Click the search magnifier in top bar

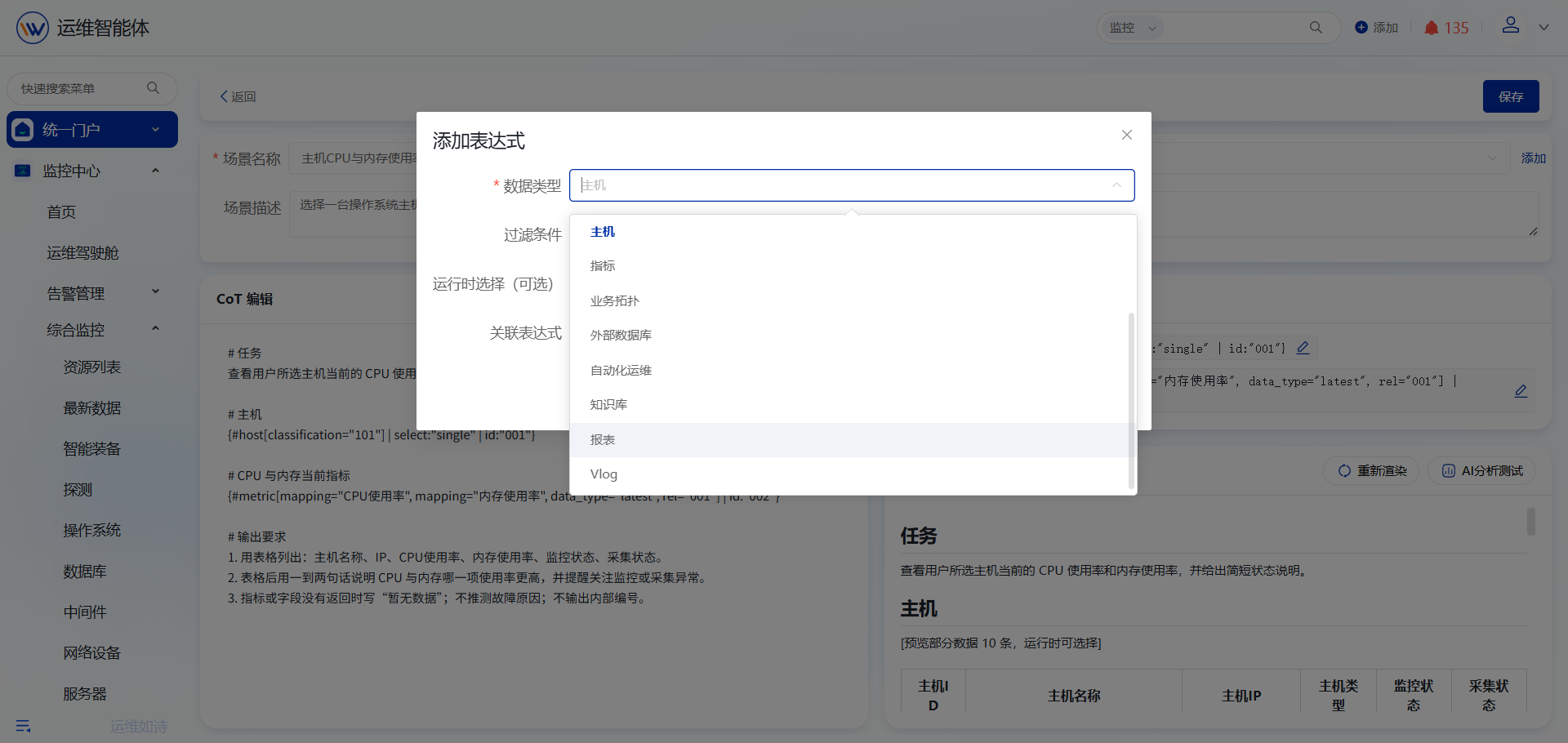point(1316,28)
